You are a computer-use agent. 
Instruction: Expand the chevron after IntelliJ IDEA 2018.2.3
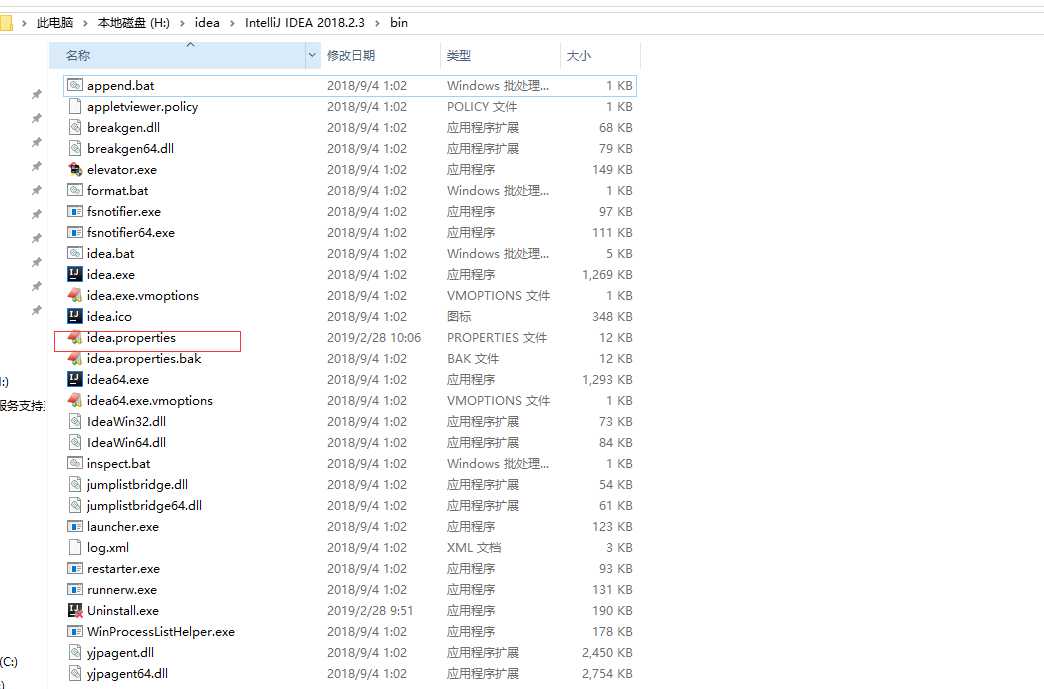point(378,23)
